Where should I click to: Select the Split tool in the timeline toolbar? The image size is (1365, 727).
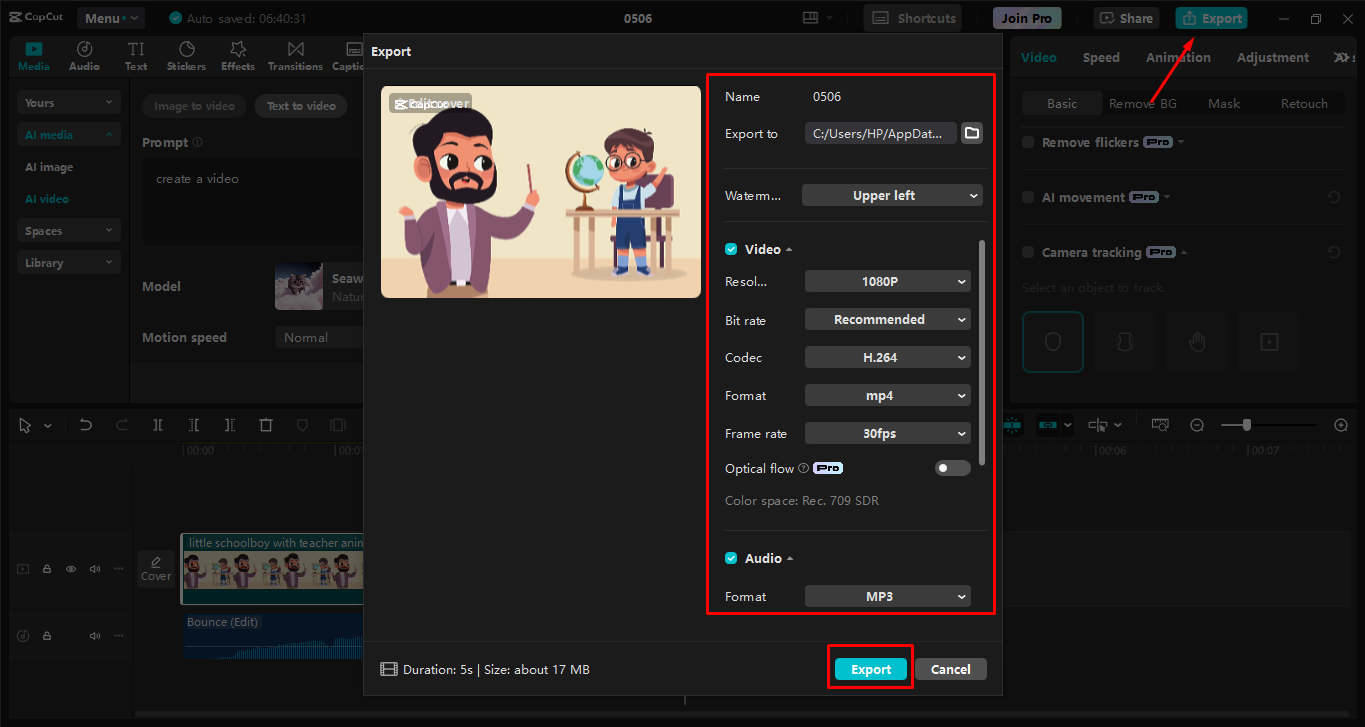coord(157,424)
